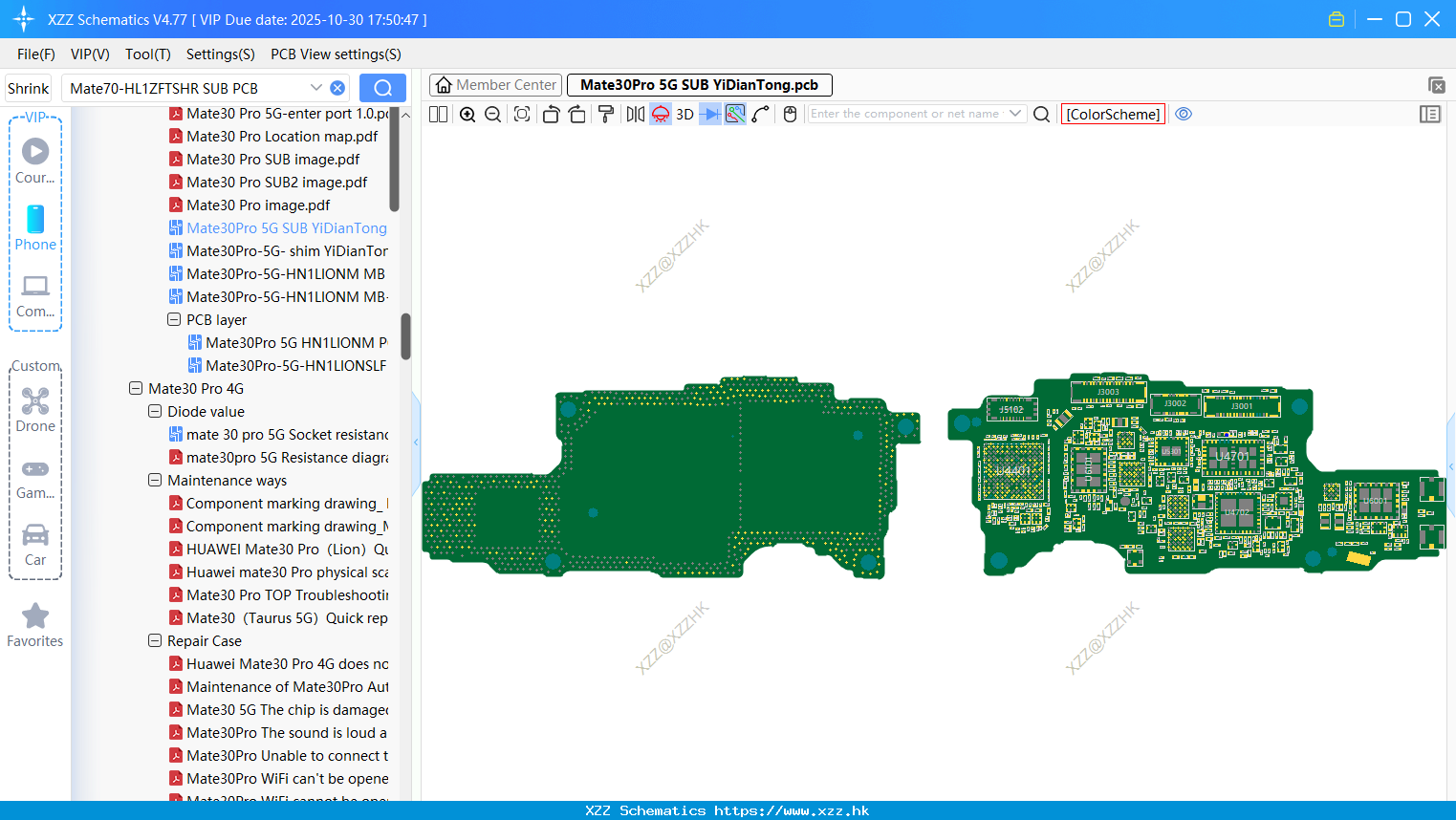Toggle visibility with the eye icon

(1184, 114)
